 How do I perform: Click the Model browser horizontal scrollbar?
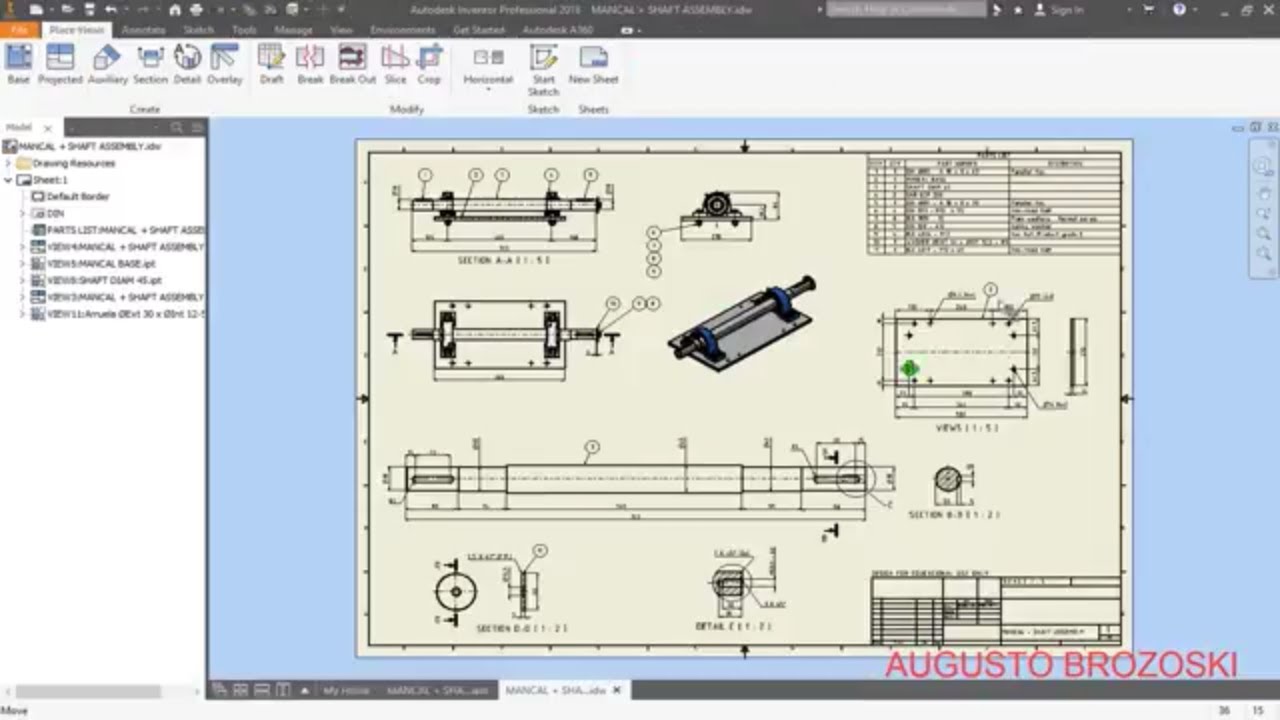click(88, 692)
